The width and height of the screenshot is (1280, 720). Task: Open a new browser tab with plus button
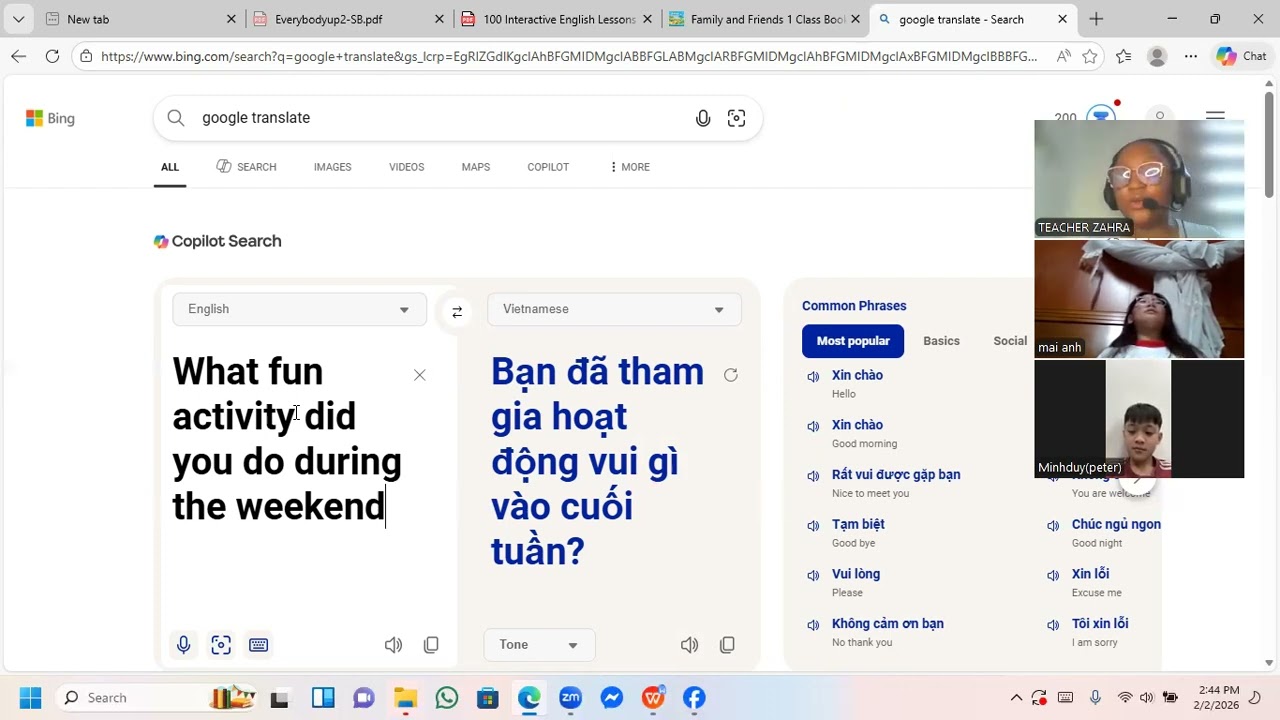click(1096, 19)
